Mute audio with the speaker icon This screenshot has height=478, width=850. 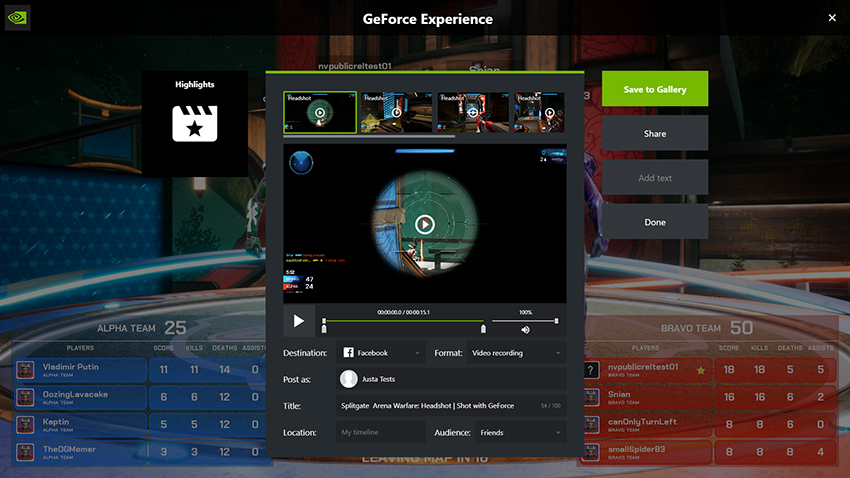525,329
